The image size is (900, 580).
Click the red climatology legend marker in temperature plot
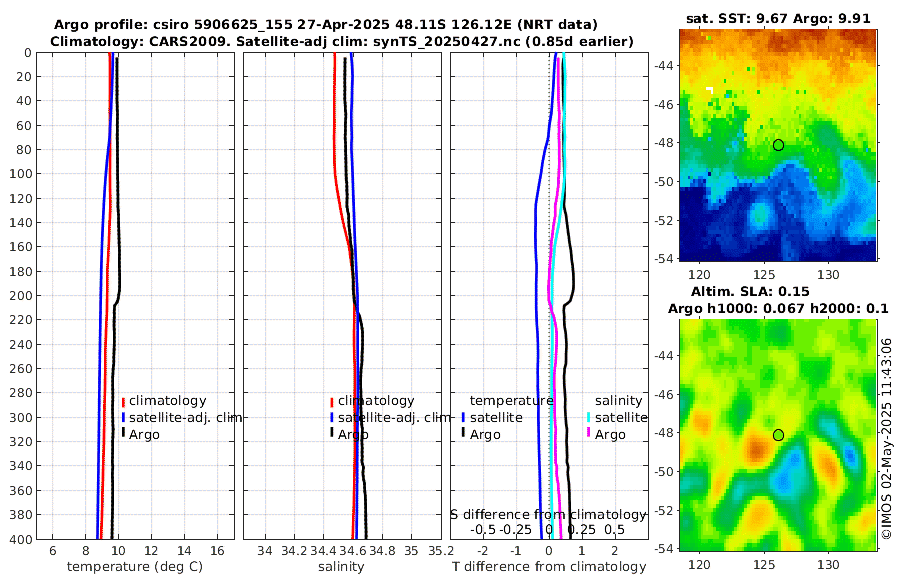123,401
